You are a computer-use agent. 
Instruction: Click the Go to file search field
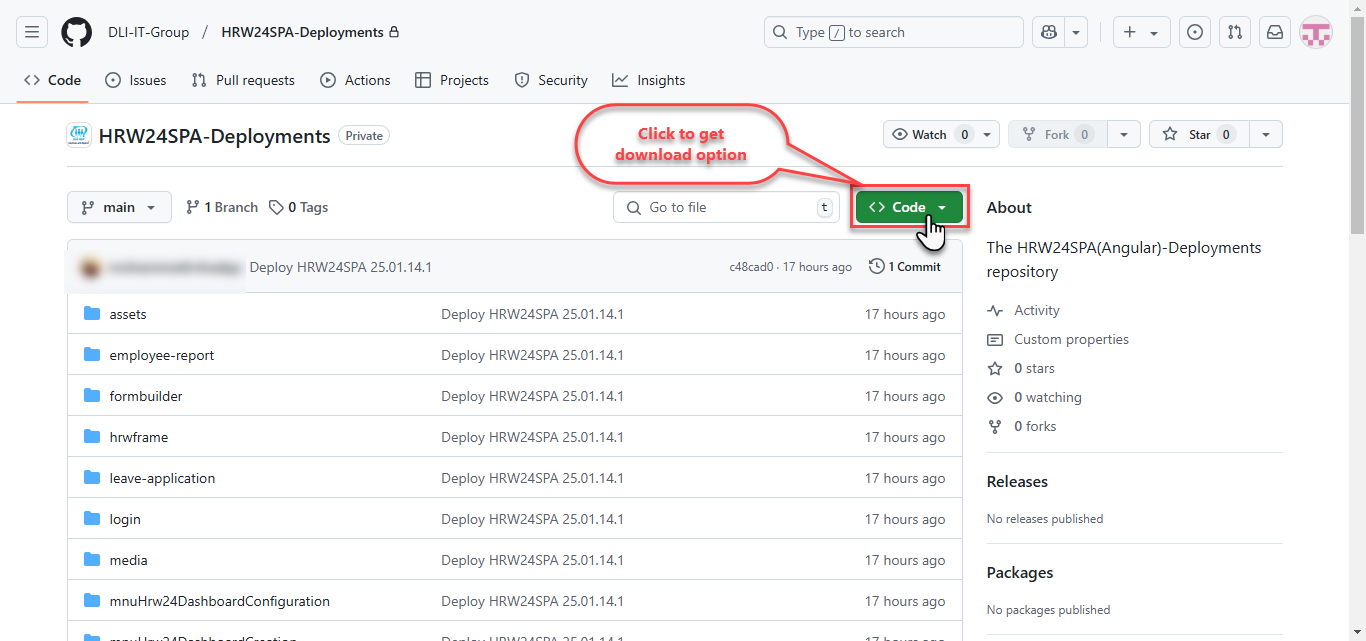[x=725, y=206]
